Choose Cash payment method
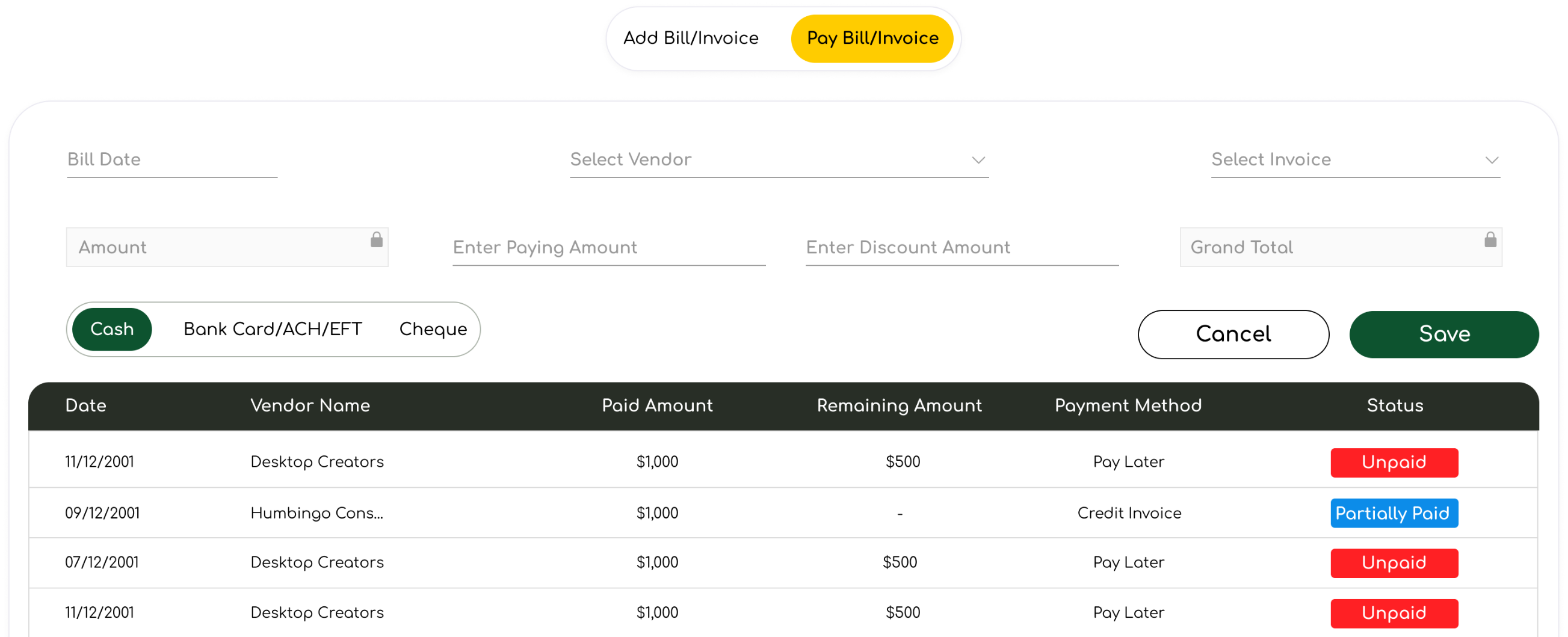This screenshot has height=637, width=1568. [112, 329]
